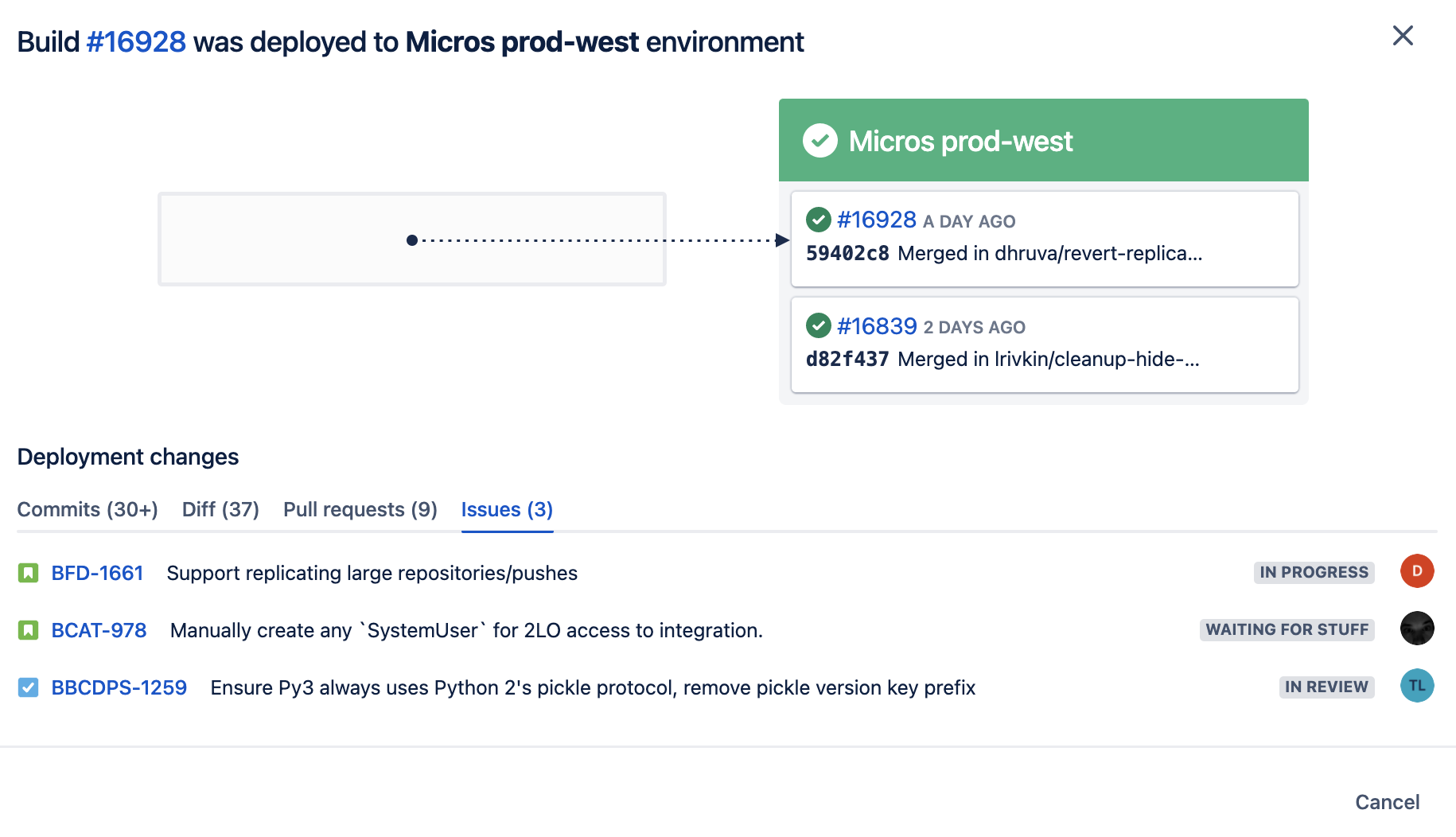1456x837 pixels.
Task: Click the dark photo avatar for BCAT-978
Action: pos(1416,629)
